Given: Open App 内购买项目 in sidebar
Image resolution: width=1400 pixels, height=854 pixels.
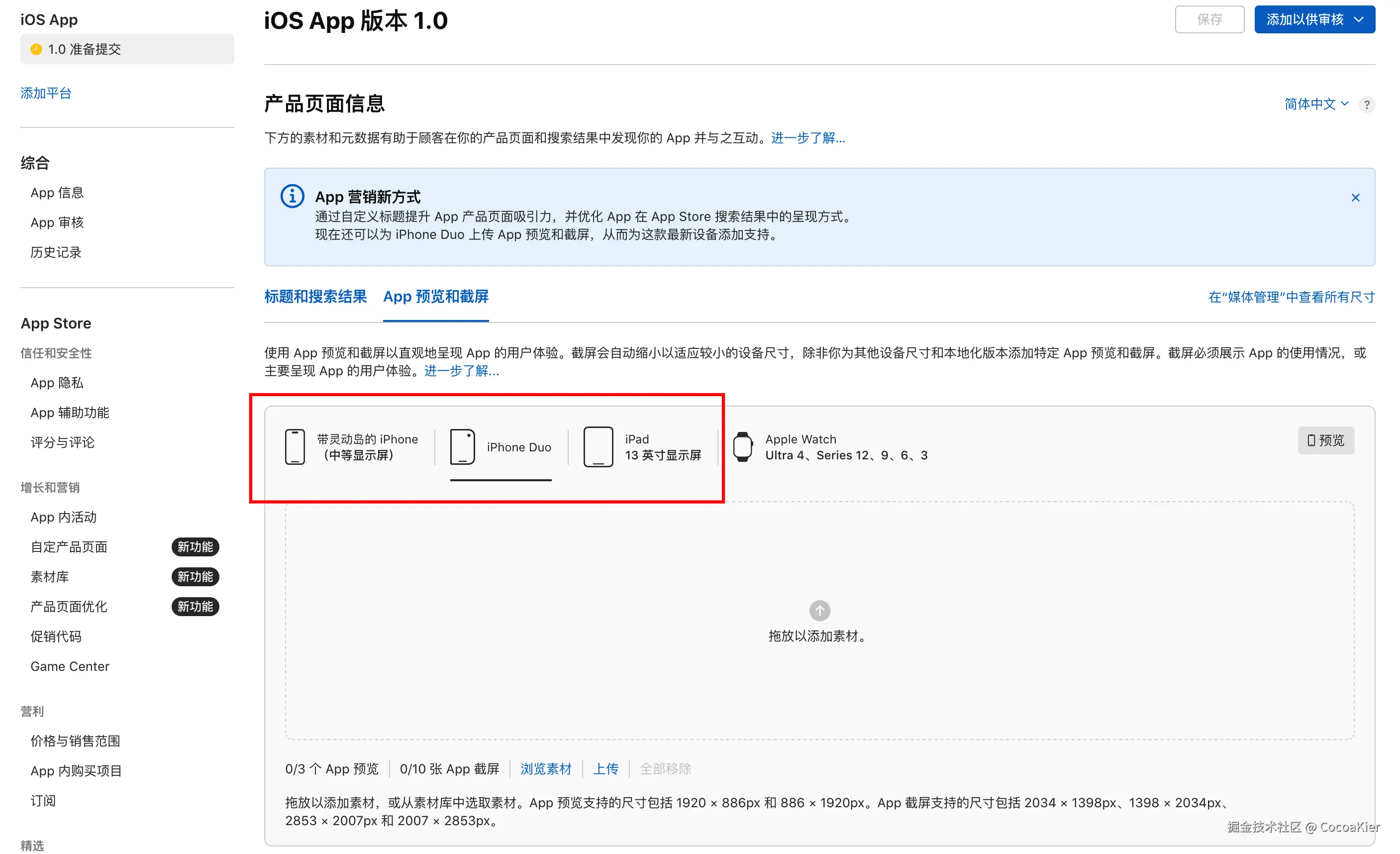Looking at the screenshot, I should pyautogui.click(x=76, y=771).
